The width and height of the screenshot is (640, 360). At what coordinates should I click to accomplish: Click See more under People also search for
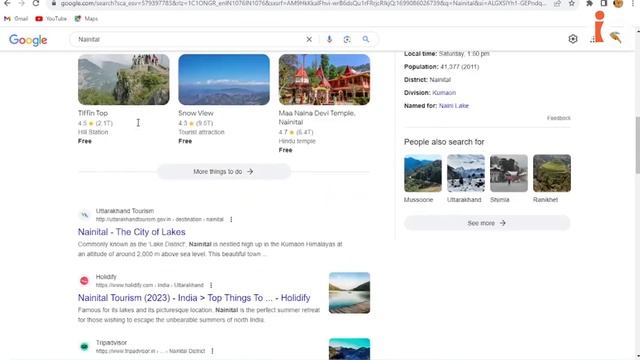pos(487,223)
